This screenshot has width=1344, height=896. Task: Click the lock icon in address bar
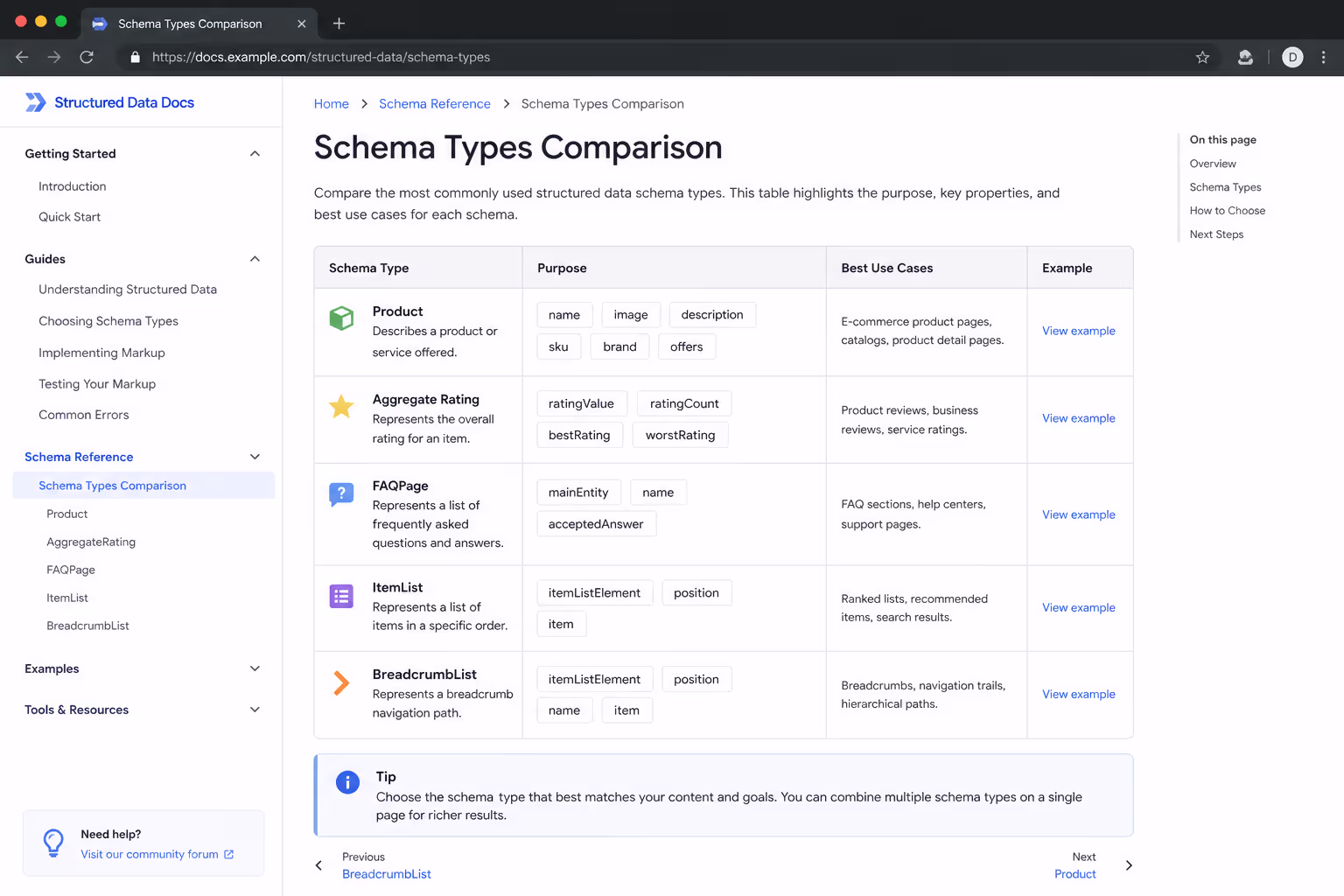tap(135, 57)
